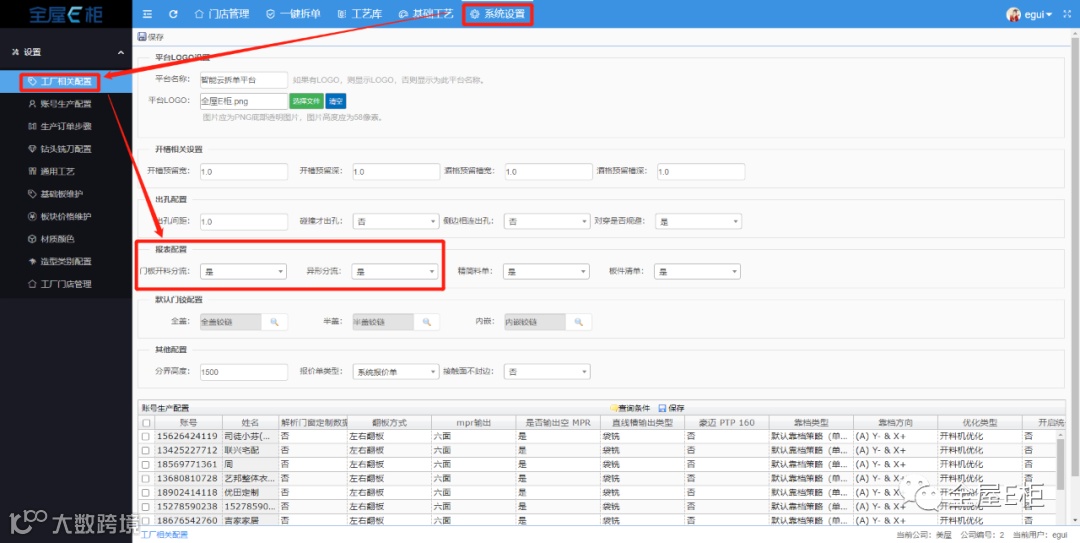Viewport: 1080px width, 543px height.
Task: Switch to 门店管理 top tab
Action: point(221,14)
